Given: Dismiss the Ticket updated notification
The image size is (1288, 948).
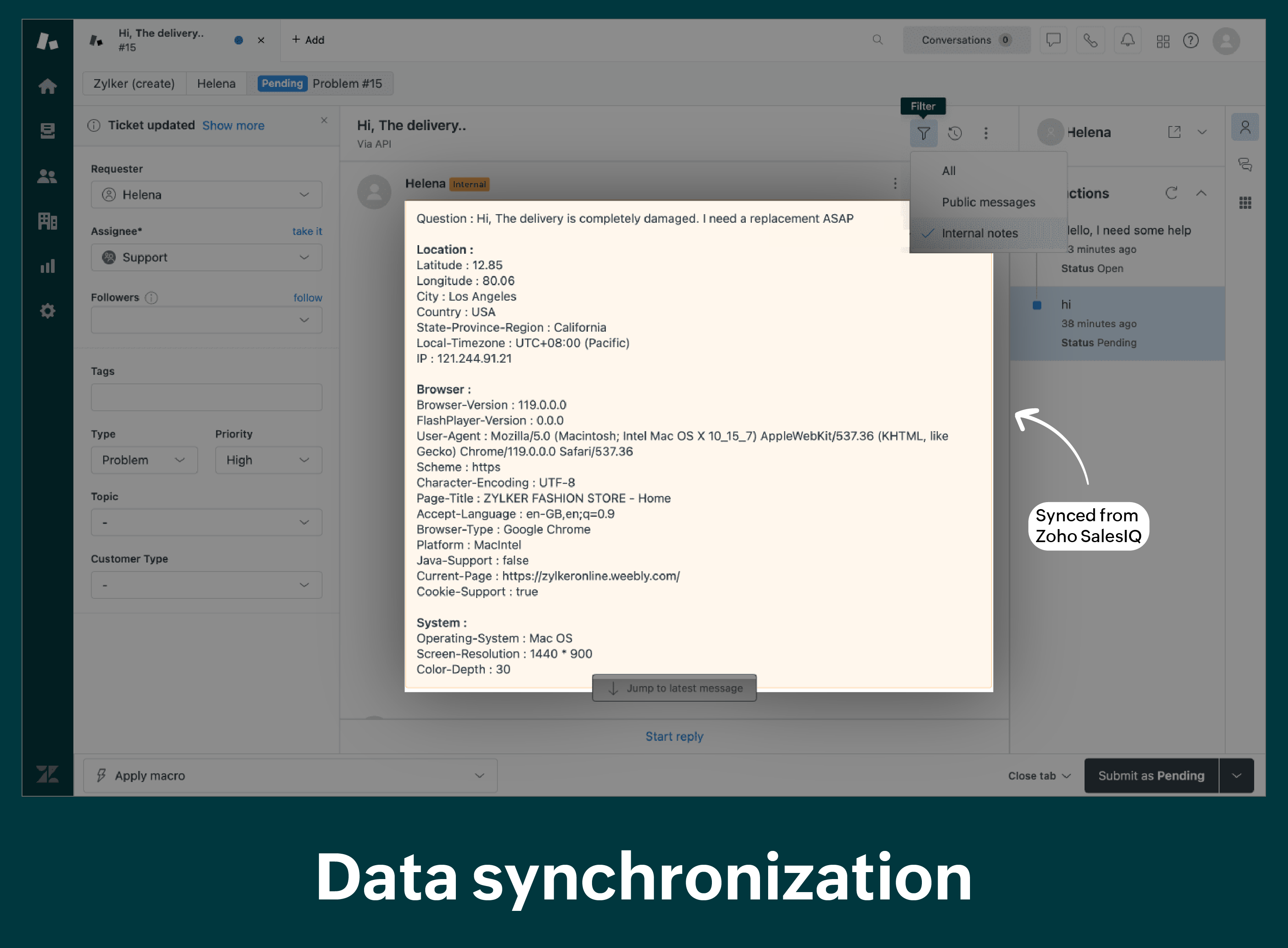Looking at the screenshot, I should tap(324, 120).
